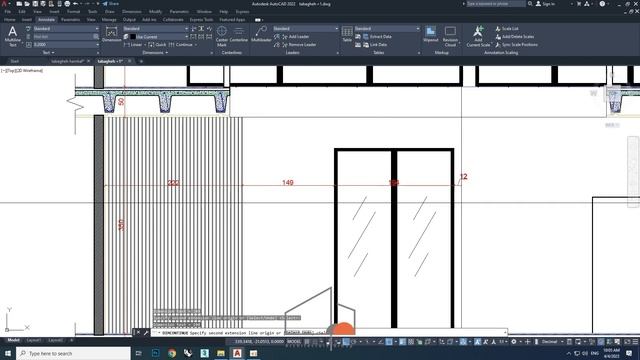The width and height of the screenshot is (640, 360).
Task: Click Add Current Scale icon
Action: 478,36
